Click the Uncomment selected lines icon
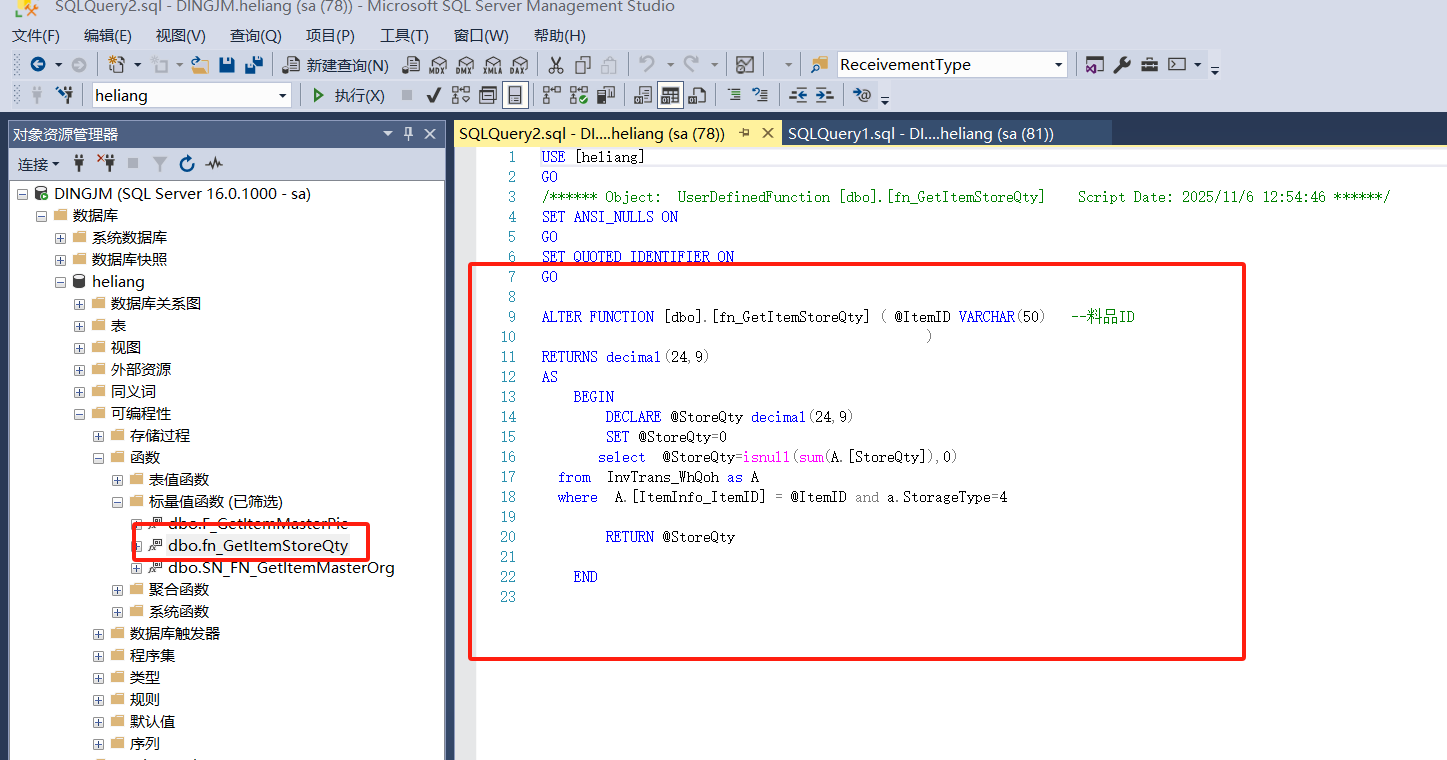Screen dimensions: 1447x760 click(x=760, y=95)
